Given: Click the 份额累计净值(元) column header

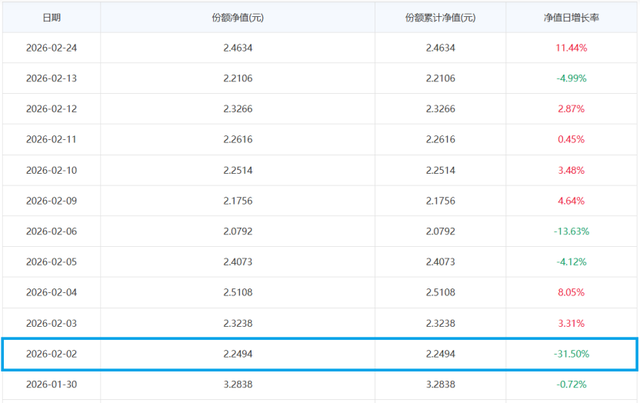Looking at the screenshot, I should pyautogui.click(x=440, y=18).
